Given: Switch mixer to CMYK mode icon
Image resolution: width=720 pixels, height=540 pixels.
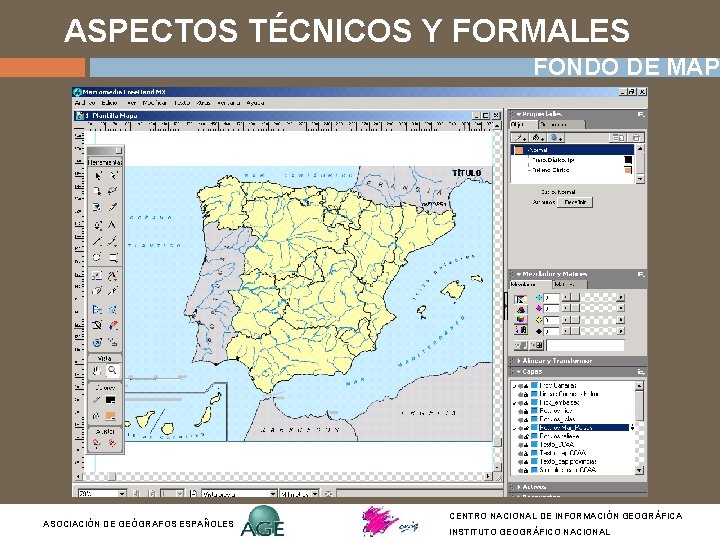Looking at the screenshot, I should coord(521,299).
